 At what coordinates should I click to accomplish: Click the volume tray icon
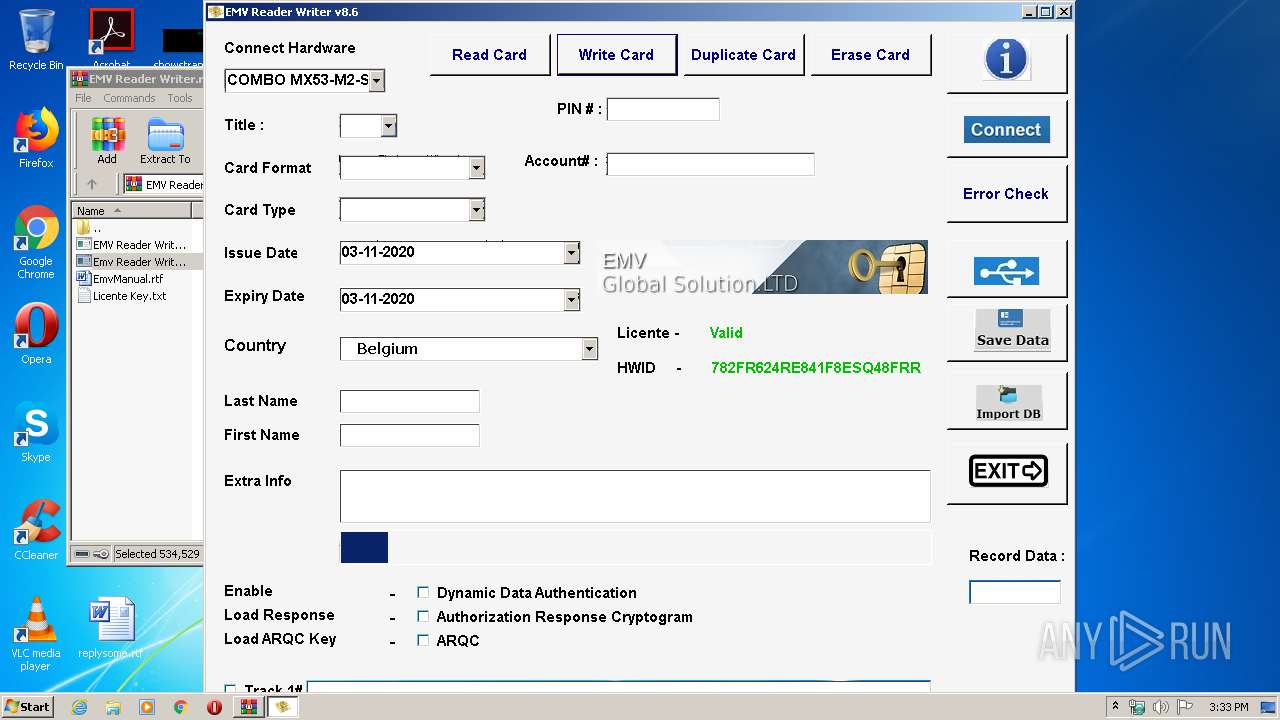click(1161, 707)
